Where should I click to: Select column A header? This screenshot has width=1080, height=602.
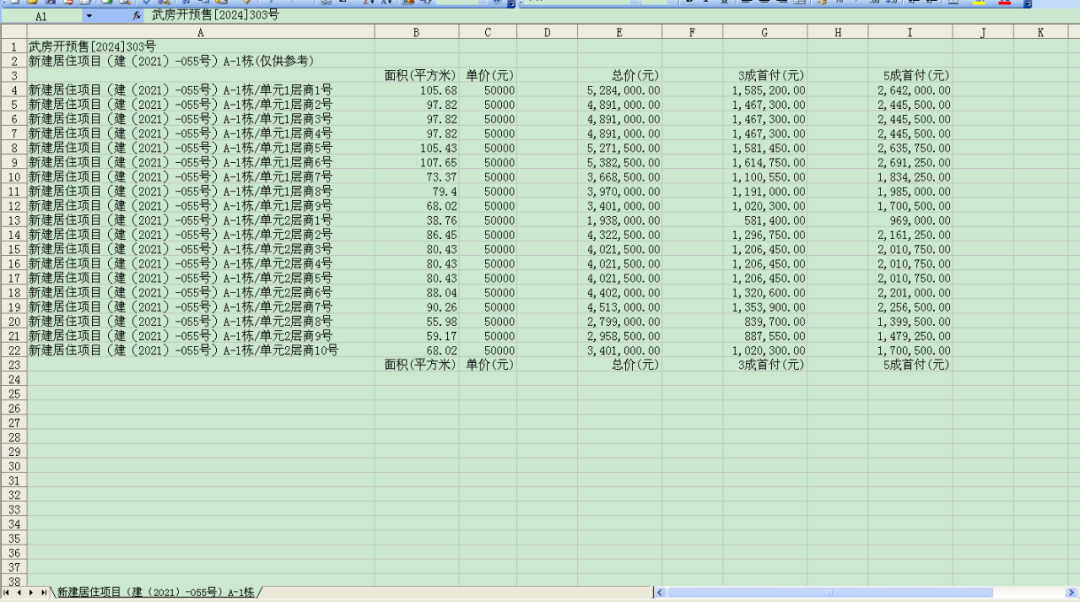[x=200, y=32]
